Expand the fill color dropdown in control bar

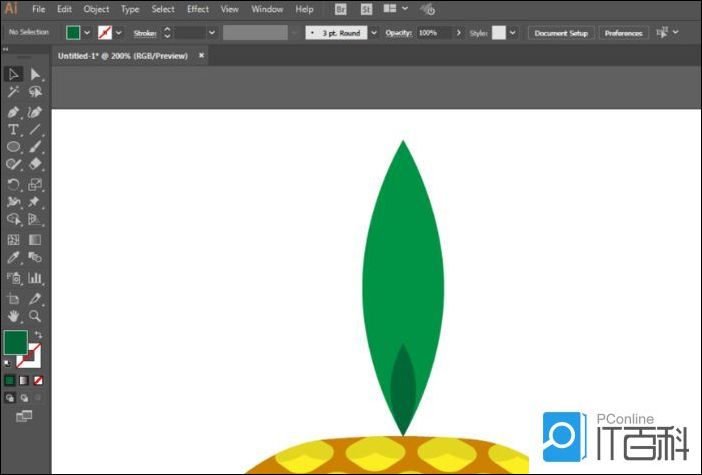pos(87,33)
